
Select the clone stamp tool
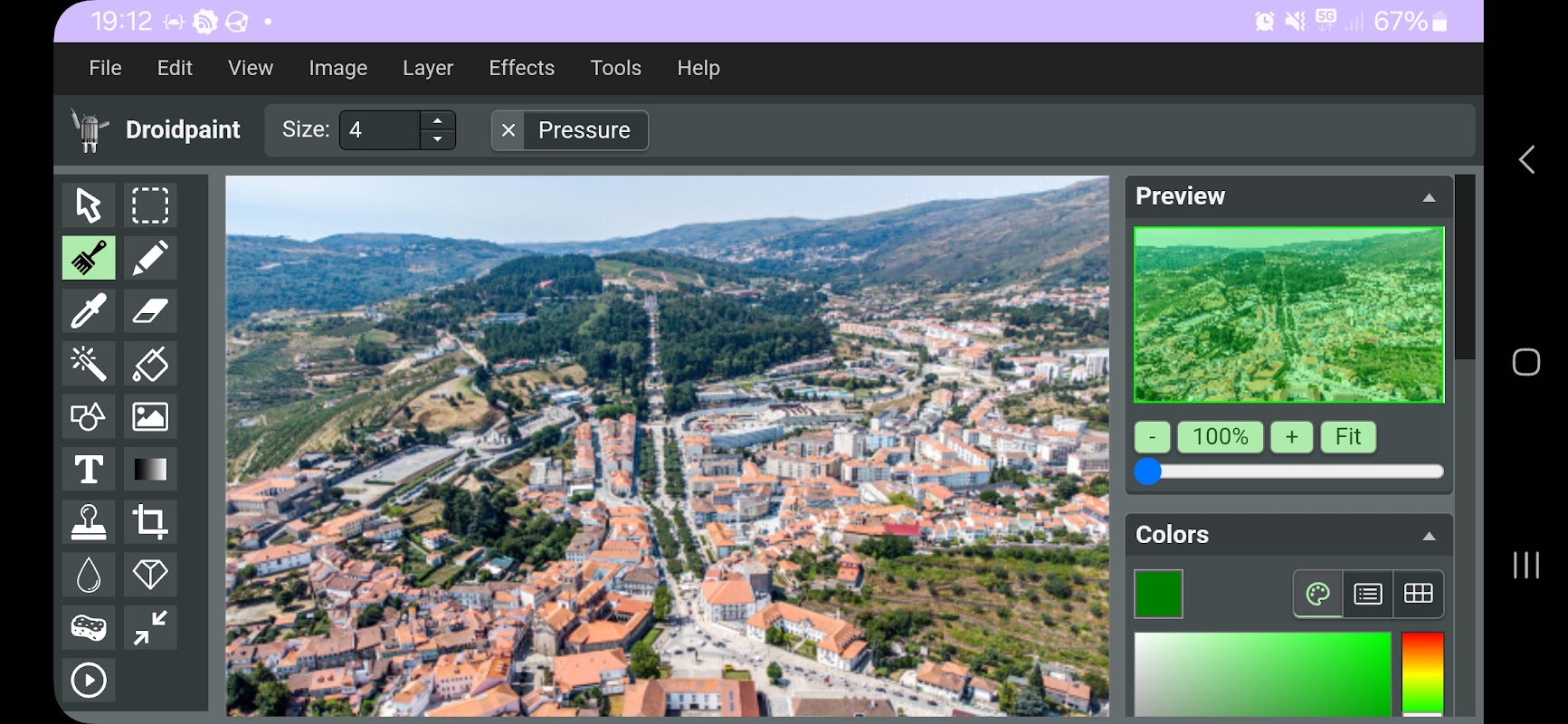tap(89, 522)
